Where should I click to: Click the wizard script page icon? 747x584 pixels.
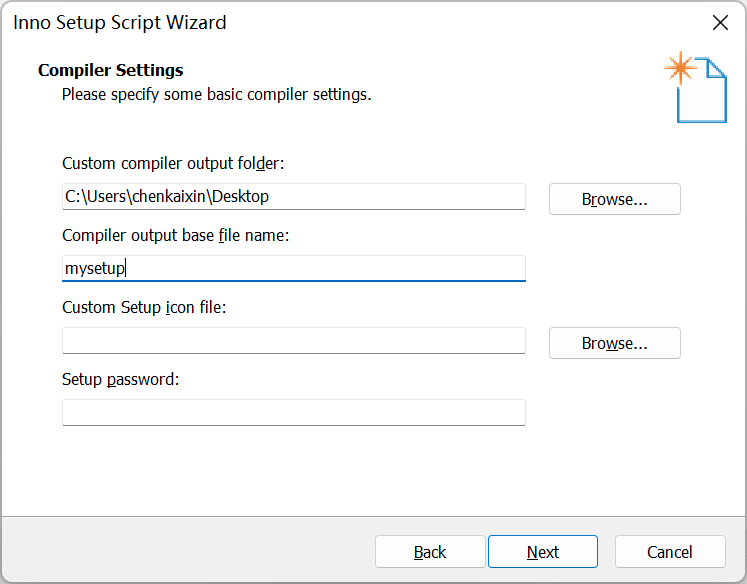click(x=704, y=94)
